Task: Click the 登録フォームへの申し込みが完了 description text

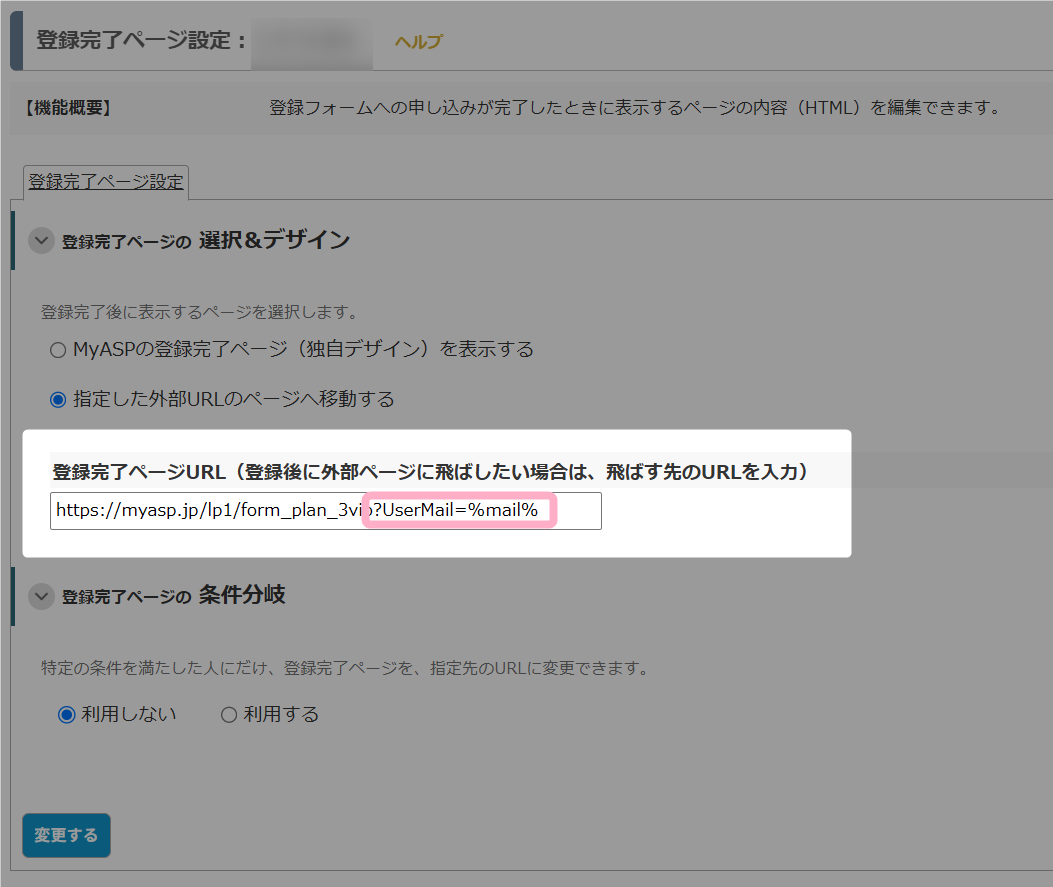Action: [x=637, y=107]
